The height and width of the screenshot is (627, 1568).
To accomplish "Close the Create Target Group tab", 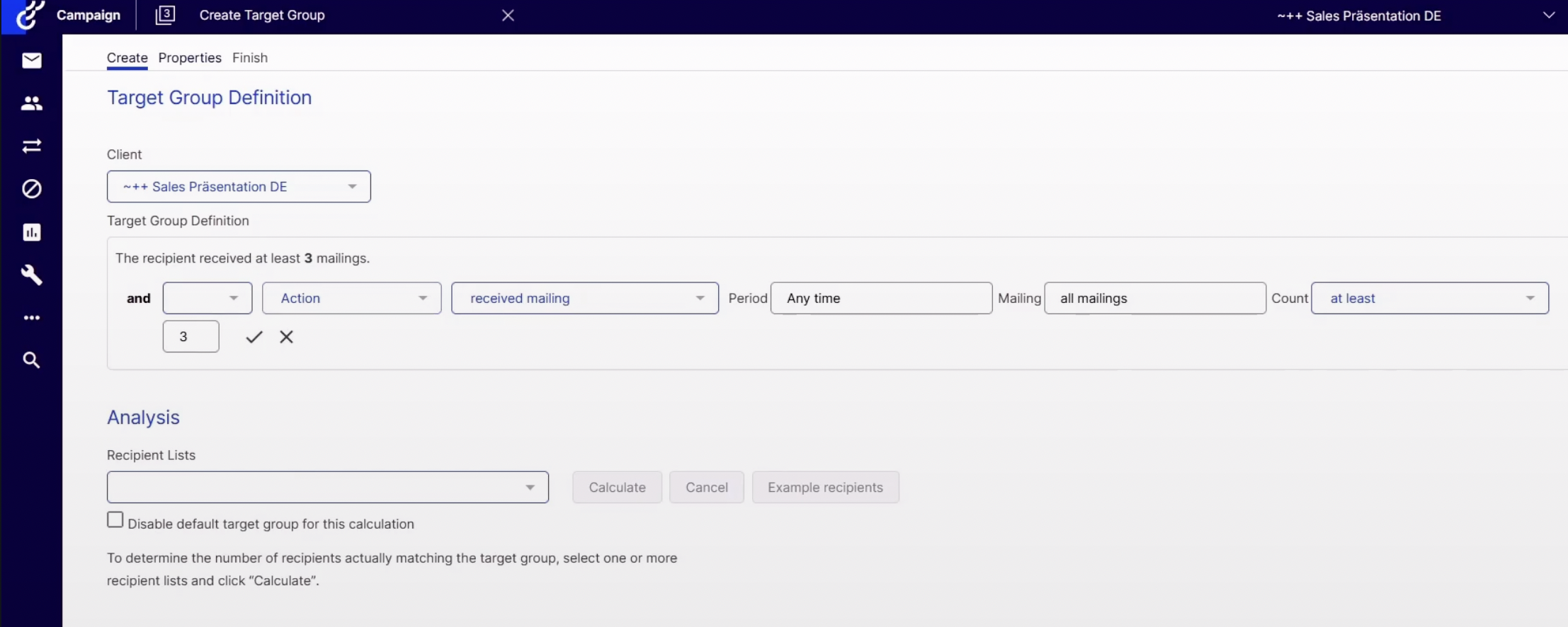I will tap(508, 16).
